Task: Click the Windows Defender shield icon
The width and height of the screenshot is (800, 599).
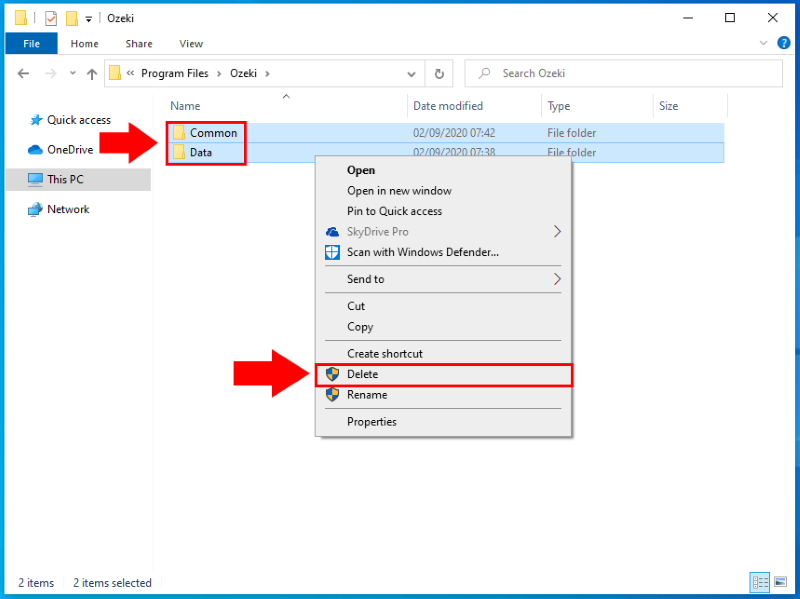Action: (x=332, y=252)
